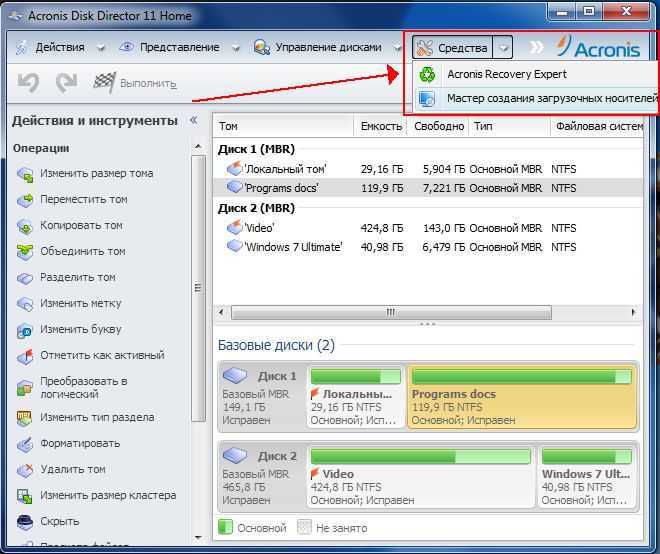The image size is (660, 554).
Task: Click the Split volume icon (Разделить том)
Action: pos(25,278)
